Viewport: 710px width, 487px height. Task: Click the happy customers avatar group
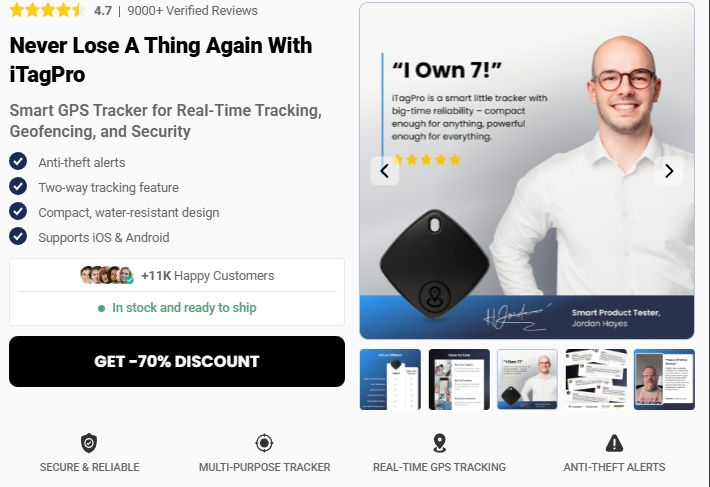[107, 275]
